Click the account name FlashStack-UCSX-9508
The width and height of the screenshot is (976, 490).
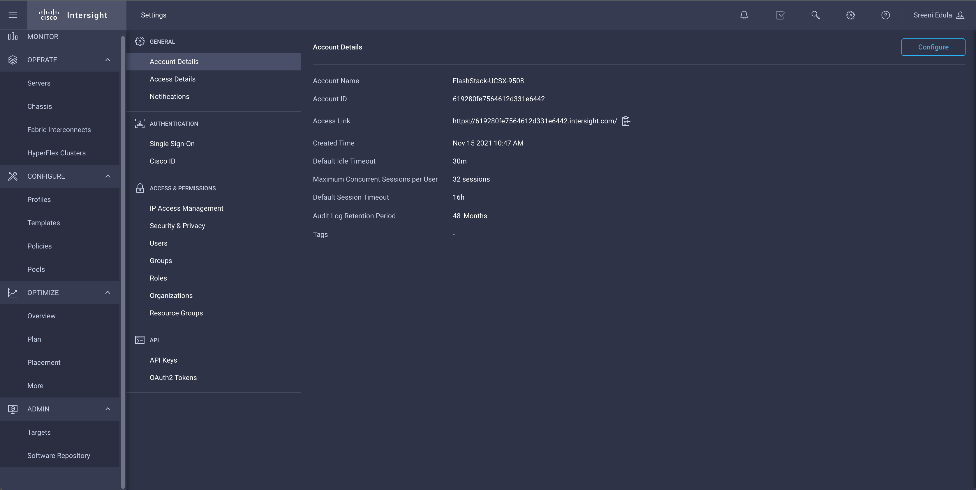[488, 81]
